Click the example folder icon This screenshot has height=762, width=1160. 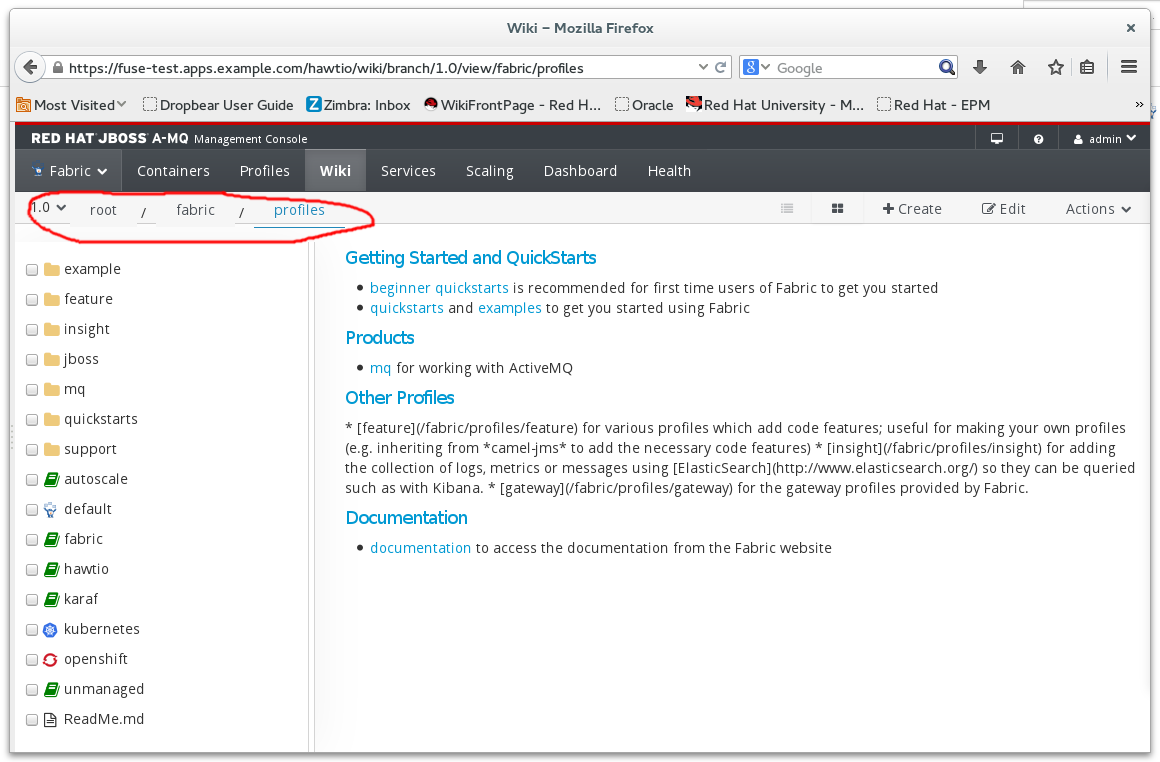[x=51, y=269]
